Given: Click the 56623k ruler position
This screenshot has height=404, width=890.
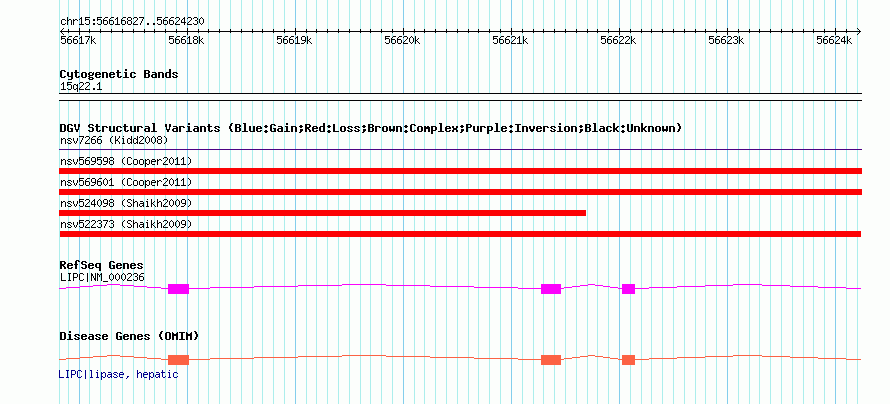Looking at the screenshot, I should tap(727, 40).
